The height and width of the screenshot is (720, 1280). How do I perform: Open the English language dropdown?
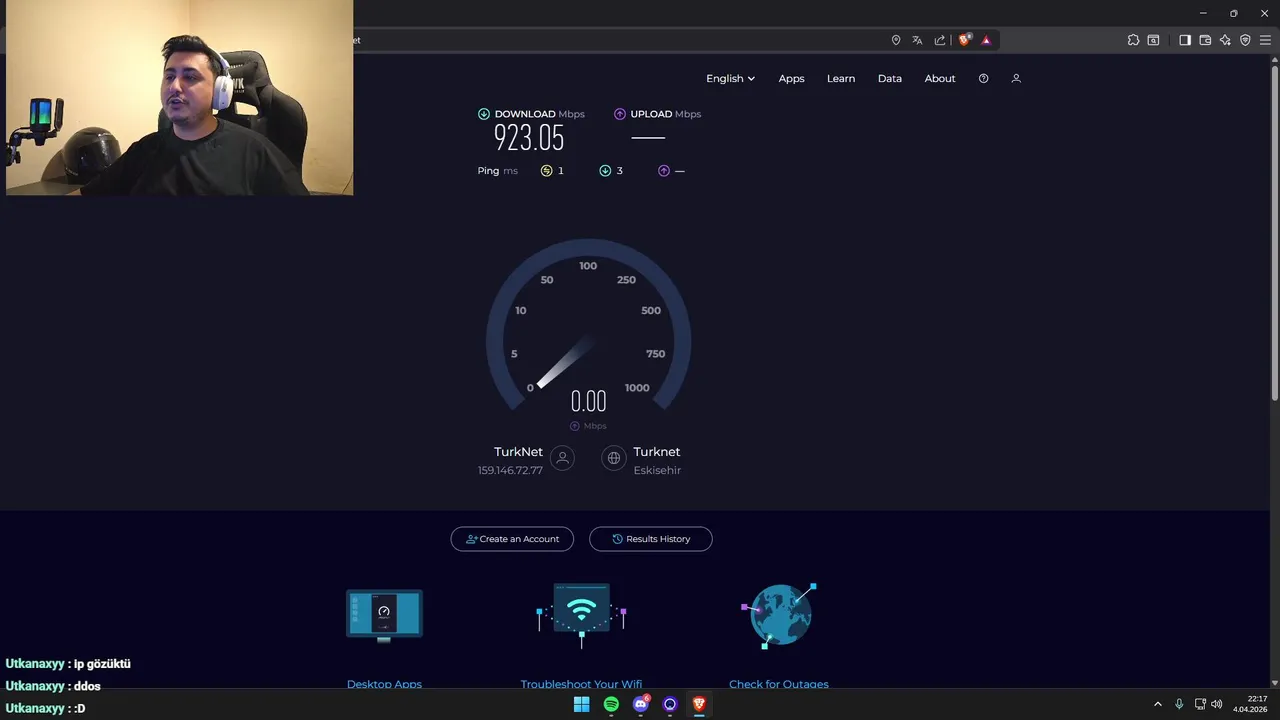(730, 78)
